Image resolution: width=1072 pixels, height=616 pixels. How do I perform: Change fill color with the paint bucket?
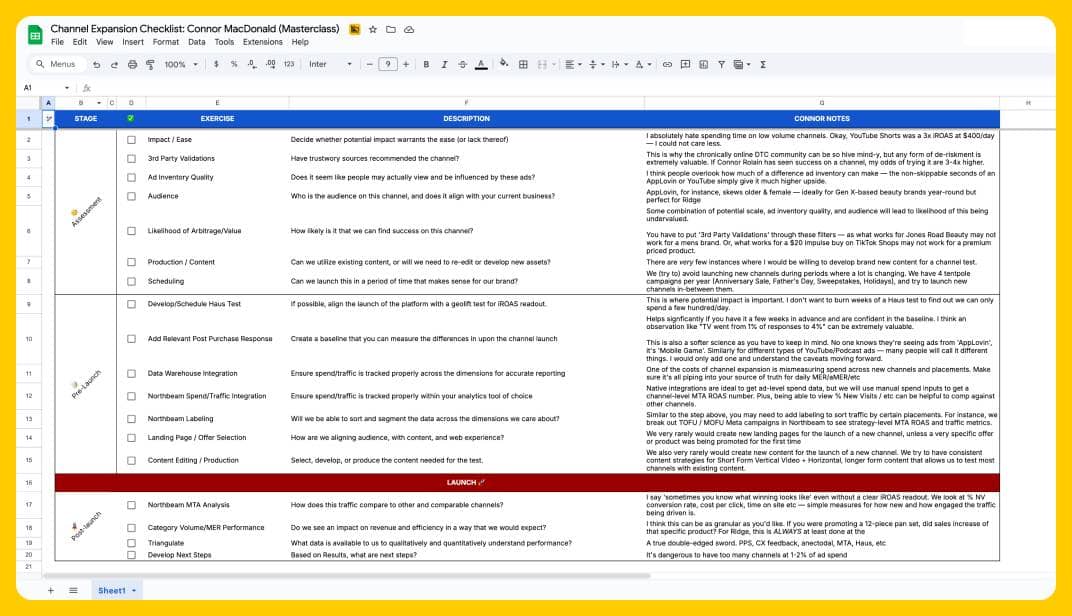point(503,63)
